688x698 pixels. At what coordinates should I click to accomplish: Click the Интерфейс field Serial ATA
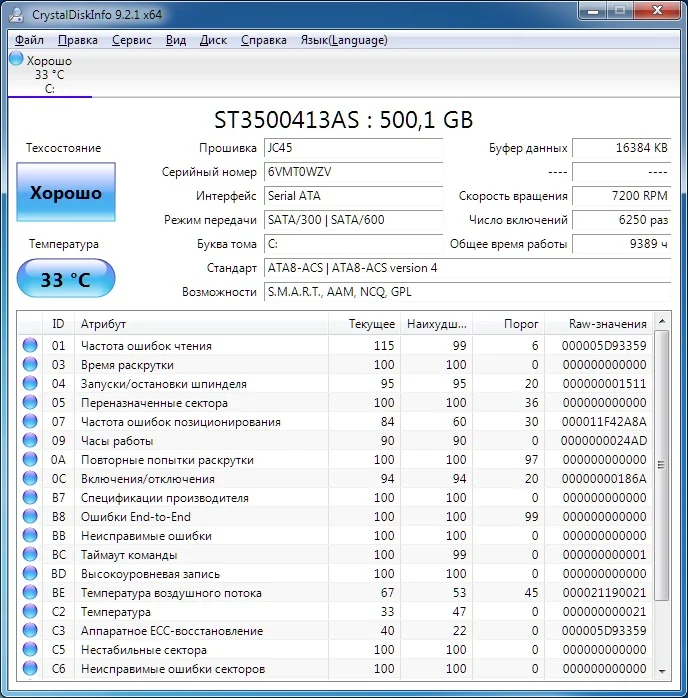pyautogui.click(x=353, y=196)
